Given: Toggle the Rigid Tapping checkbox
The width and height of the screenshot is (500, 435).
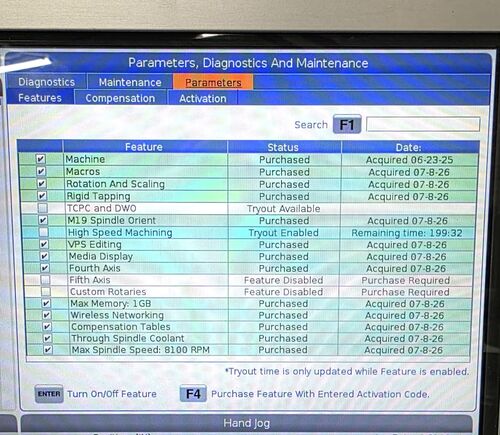Looking at the screenshot, I should 42,196.
